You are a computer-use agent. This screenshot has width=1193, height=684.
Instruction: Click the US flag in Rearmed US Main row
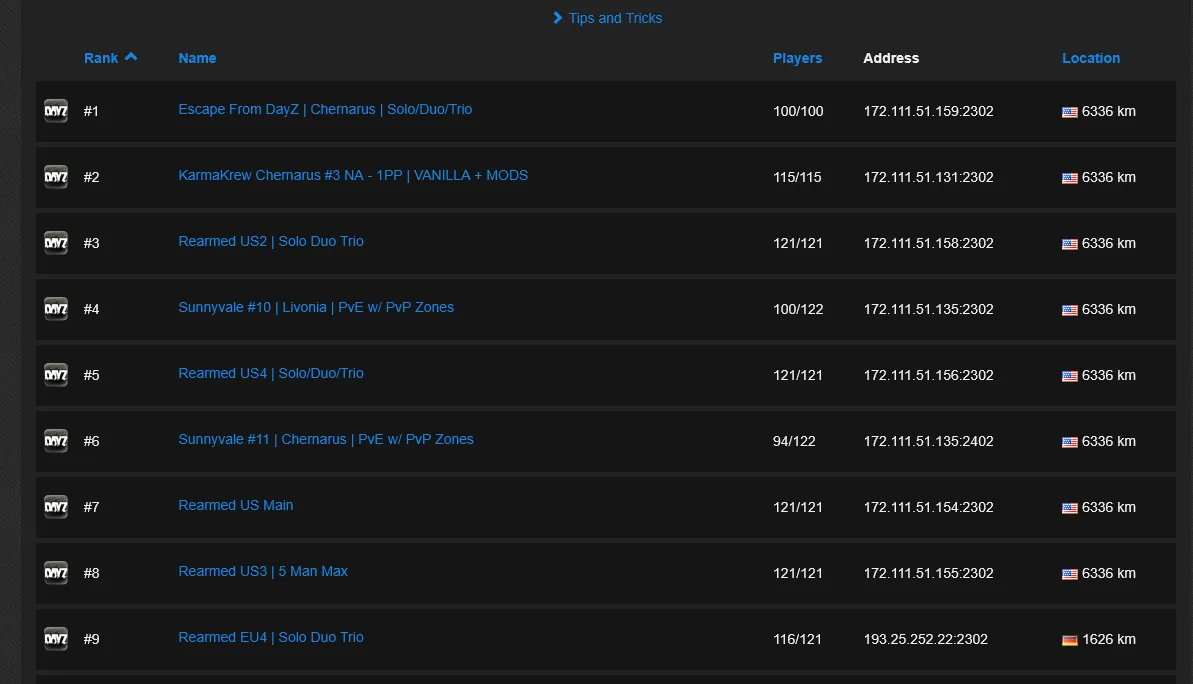click(1070, 507)
